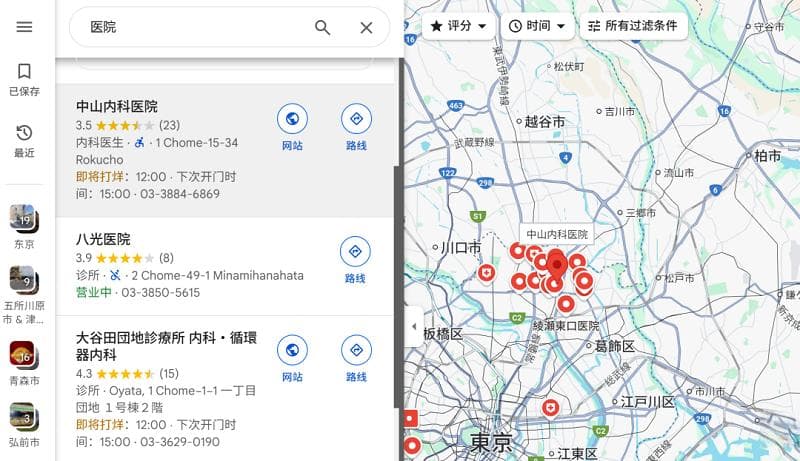The height and width of the screenshot is (461, 800).
Task: Get directions to 大谷田団地診療所
Action: pyautogui.click(x=356, y=359)
